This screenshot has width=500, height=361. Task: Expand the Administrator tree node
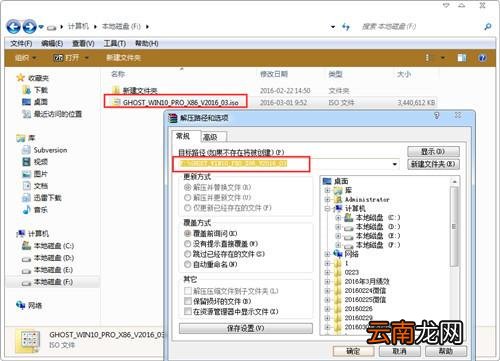pos(327,199)
